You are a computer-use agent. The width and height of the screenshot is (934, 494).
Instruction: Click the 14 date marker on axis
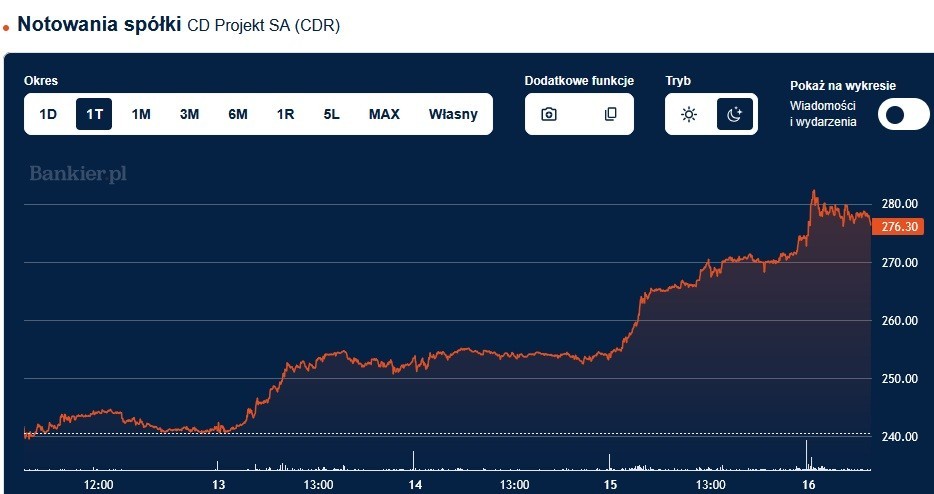click(414, 484)
